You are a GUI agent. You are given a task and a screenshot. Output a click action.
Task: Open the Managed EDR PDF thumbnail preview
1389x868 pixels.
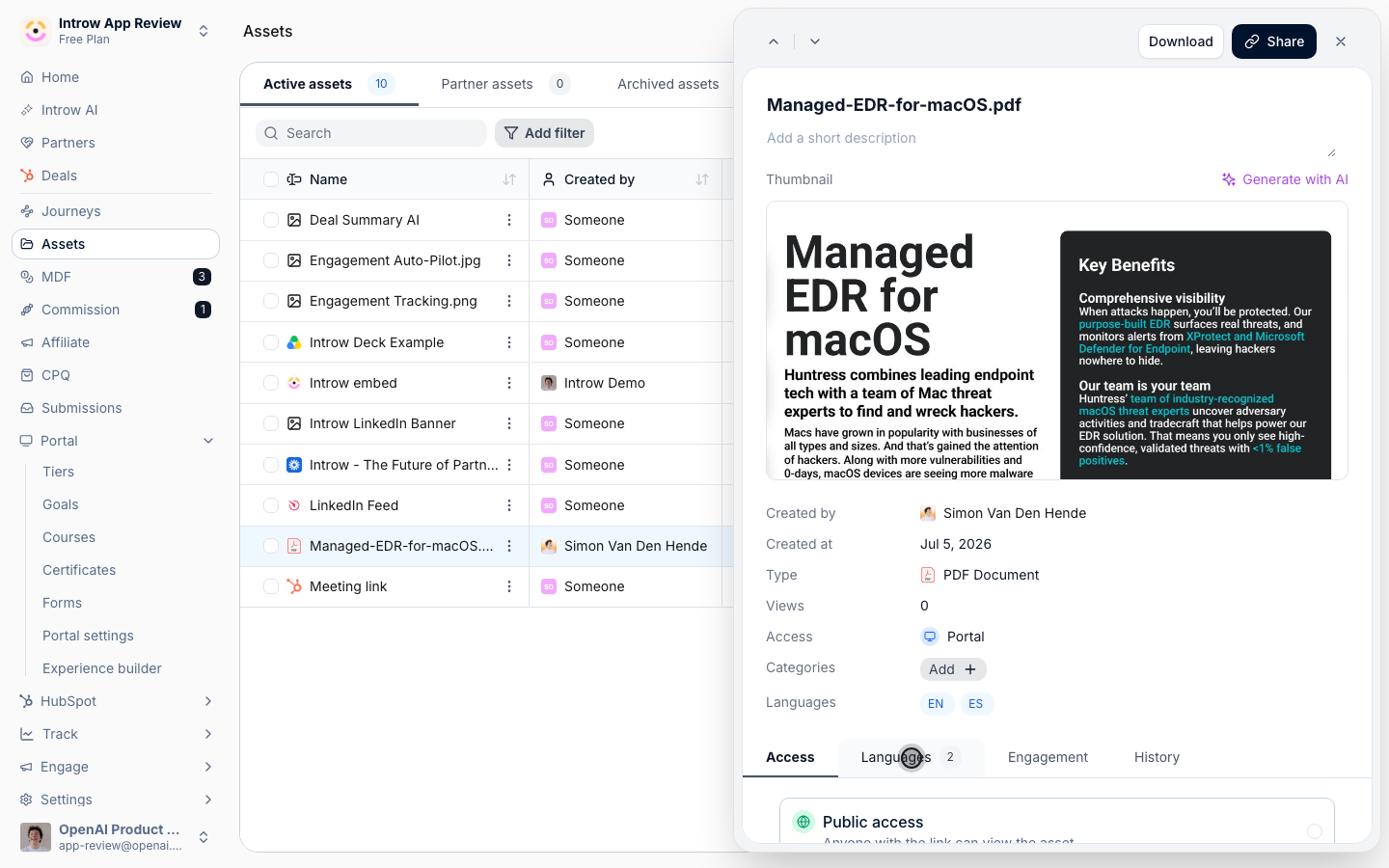pos(1057,340)
